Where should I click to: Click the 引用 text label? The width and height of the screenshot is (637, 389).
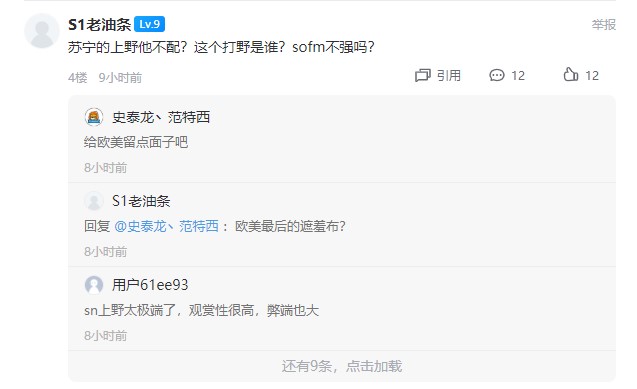[x=448, y=76]
